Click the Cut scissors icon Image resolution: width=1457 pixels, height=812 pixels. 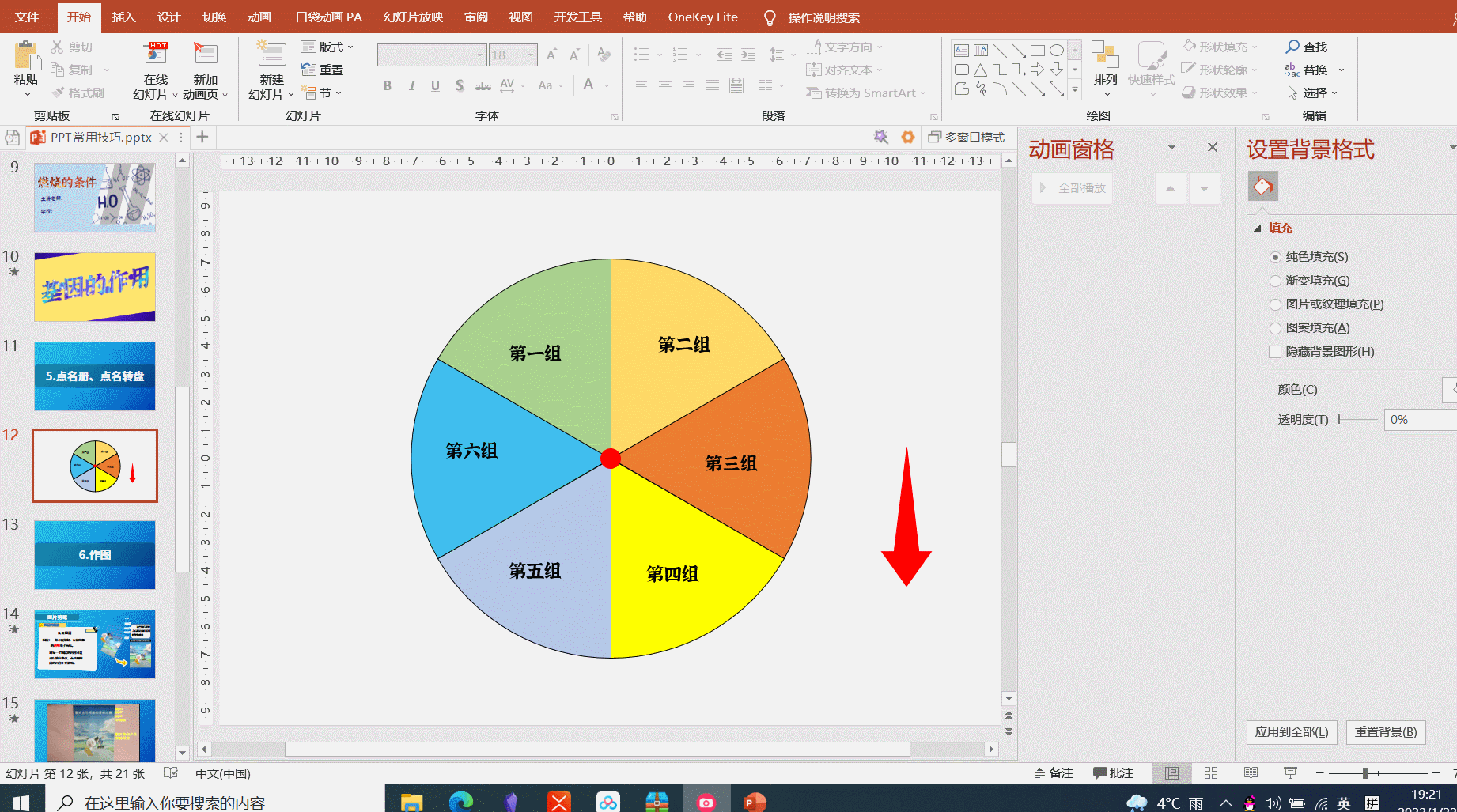coord(57,47)
